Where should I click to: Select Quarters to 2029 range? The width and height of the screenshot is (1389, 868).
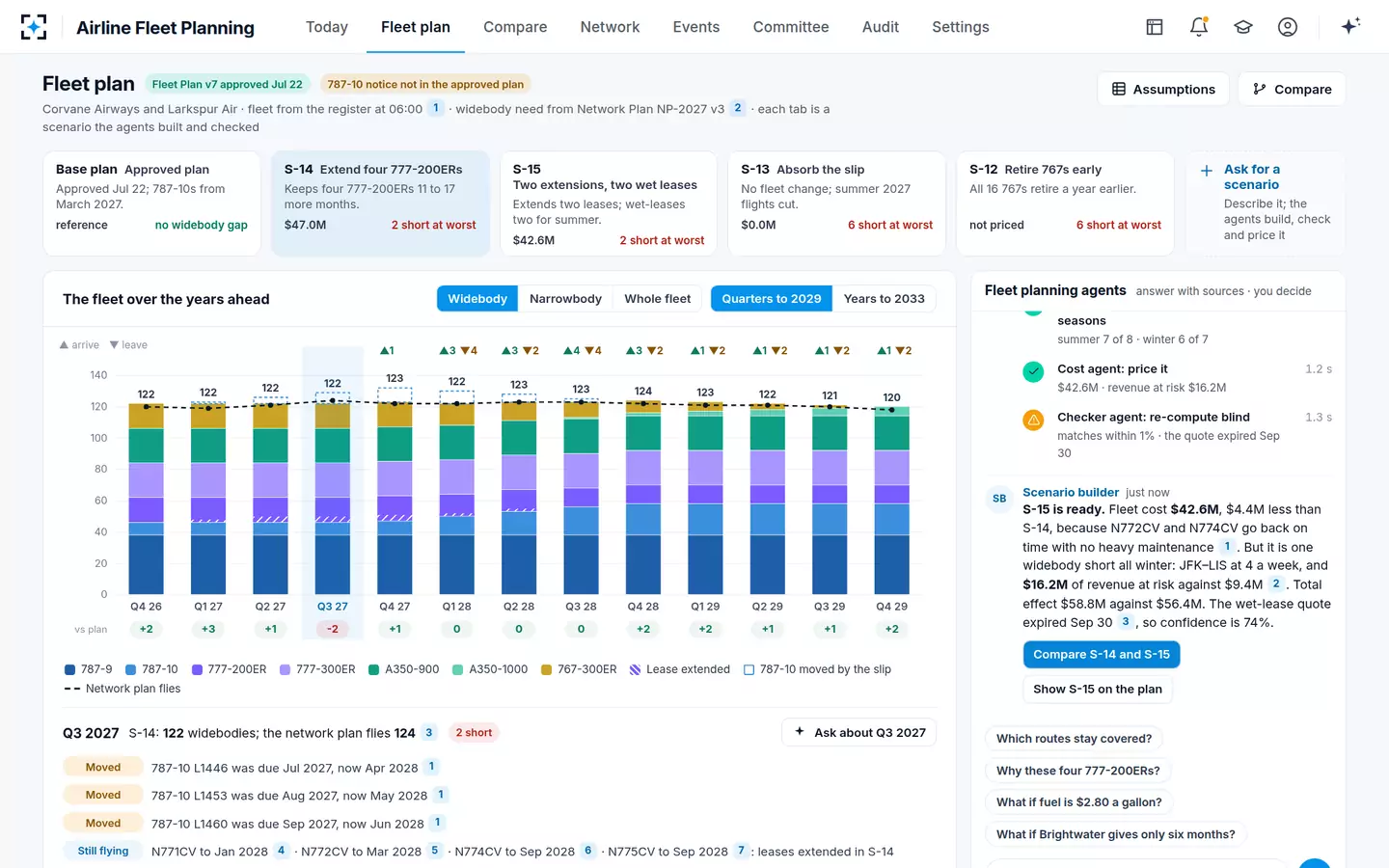772,299
